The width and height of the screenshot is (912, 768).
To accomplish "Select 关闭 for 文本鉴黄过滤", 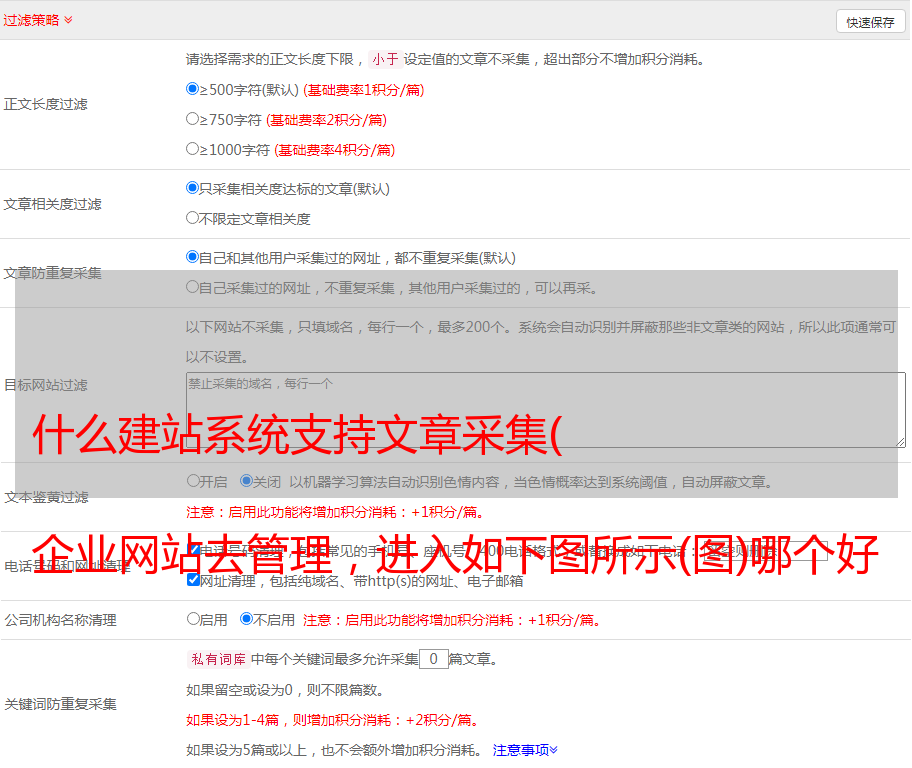I will tap(247, 481).
